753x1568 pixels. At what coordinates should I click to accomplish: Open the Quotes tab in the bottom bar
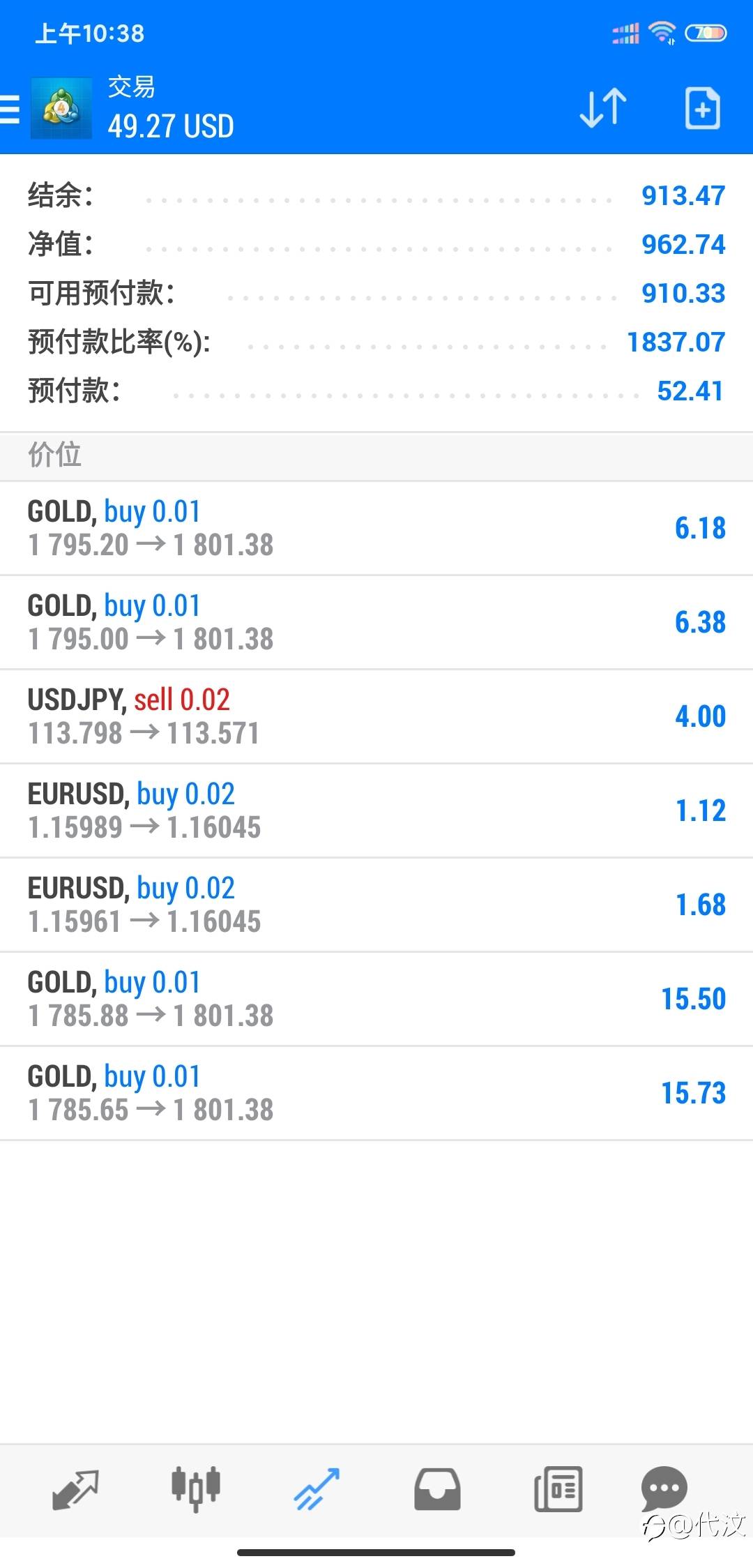click(75, 1489)
